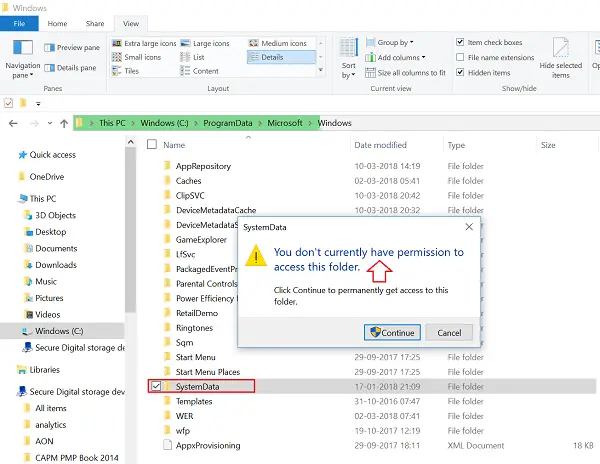This screenshot has width=600, height=464.
Task: Choose Content layout
Action: [200, 71]
